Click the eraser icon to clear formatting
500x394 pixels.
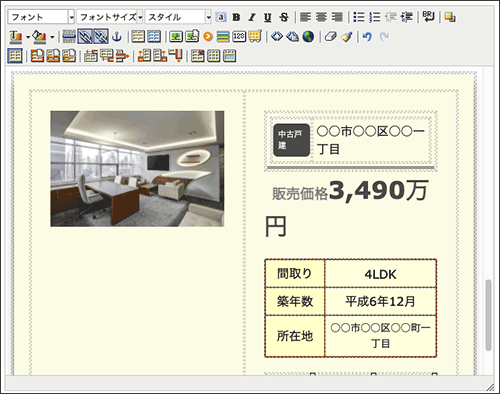[x=330, y=37]
